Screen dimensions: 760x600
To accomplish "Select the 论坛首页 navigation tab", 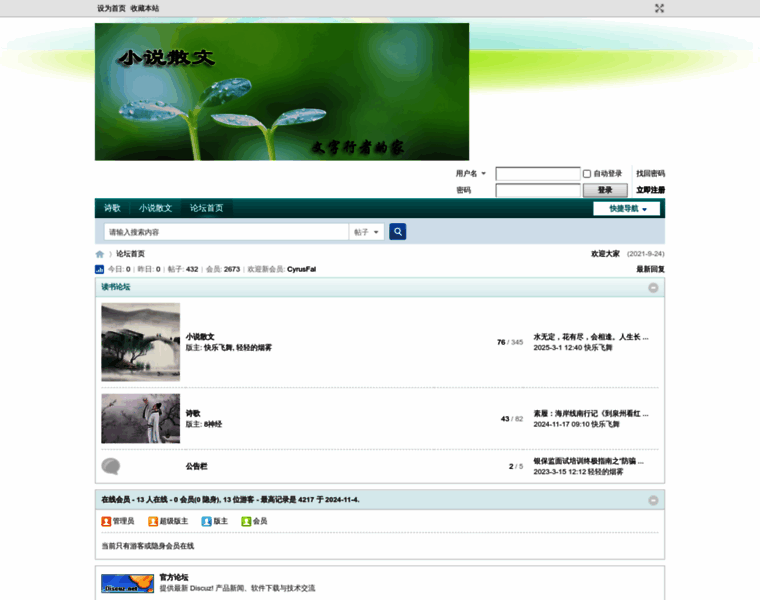I will click(206, 208).
